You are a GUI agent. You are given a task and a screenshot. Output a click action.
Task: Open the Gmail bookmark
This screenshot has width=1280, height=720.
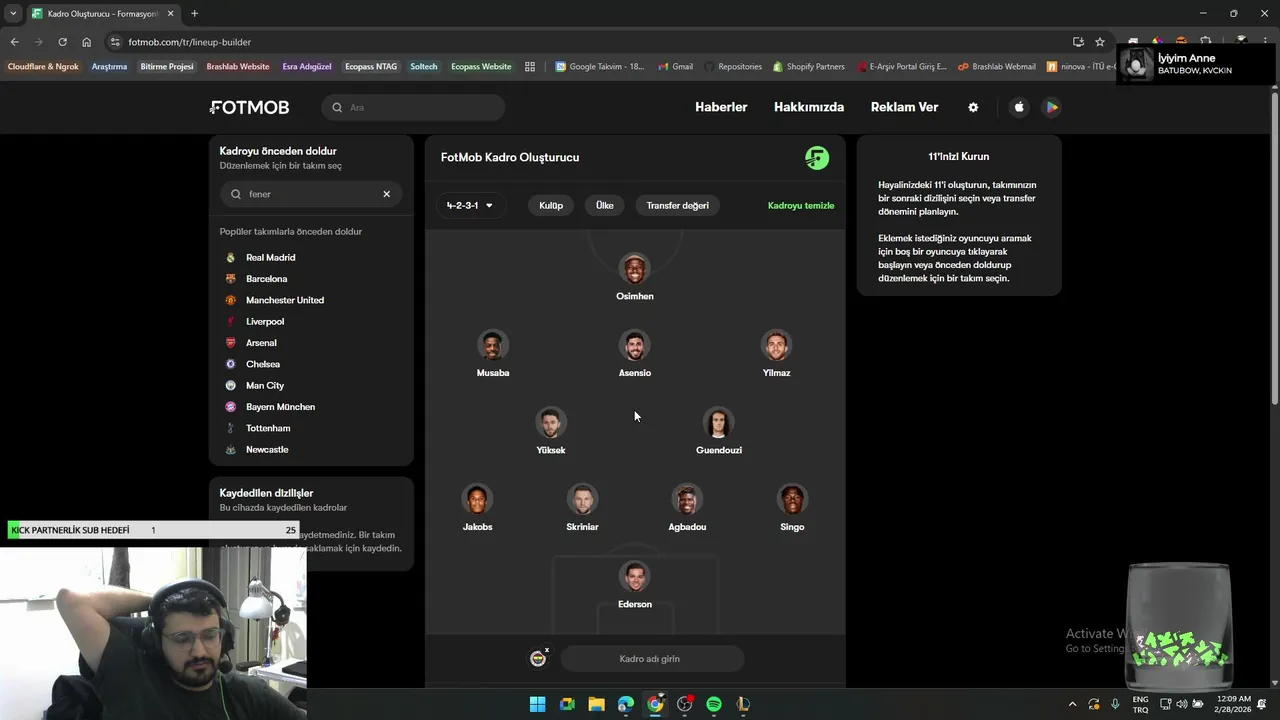[675, 67]
